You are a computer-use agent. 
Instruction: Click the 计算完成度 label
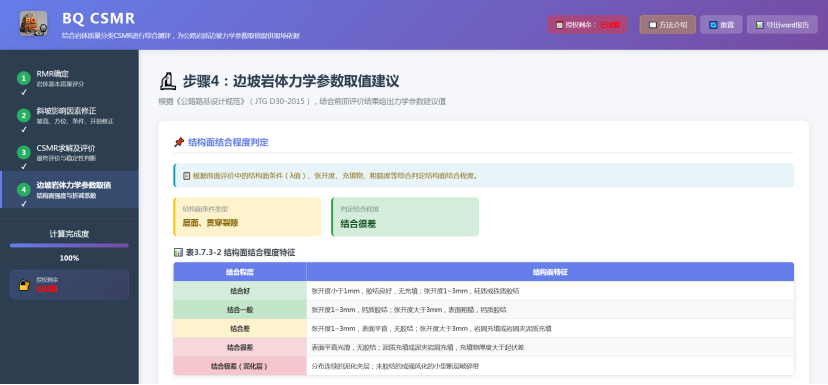click(69, 234)
